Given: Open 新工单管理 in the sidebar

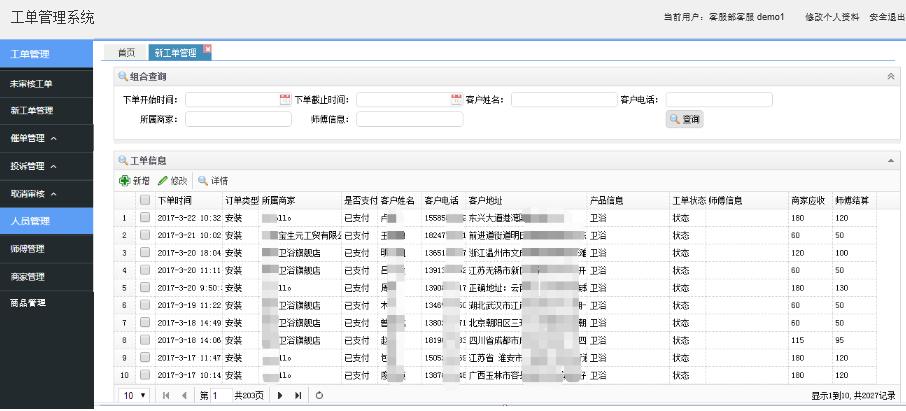Looking at the screenshot, I should click(x=46, y=111).
